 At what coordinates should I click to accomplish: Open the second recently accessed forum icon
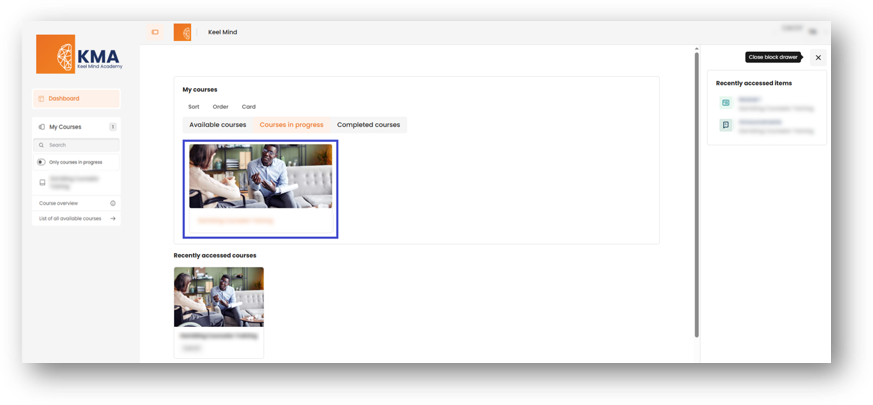[x=726, y=125]
